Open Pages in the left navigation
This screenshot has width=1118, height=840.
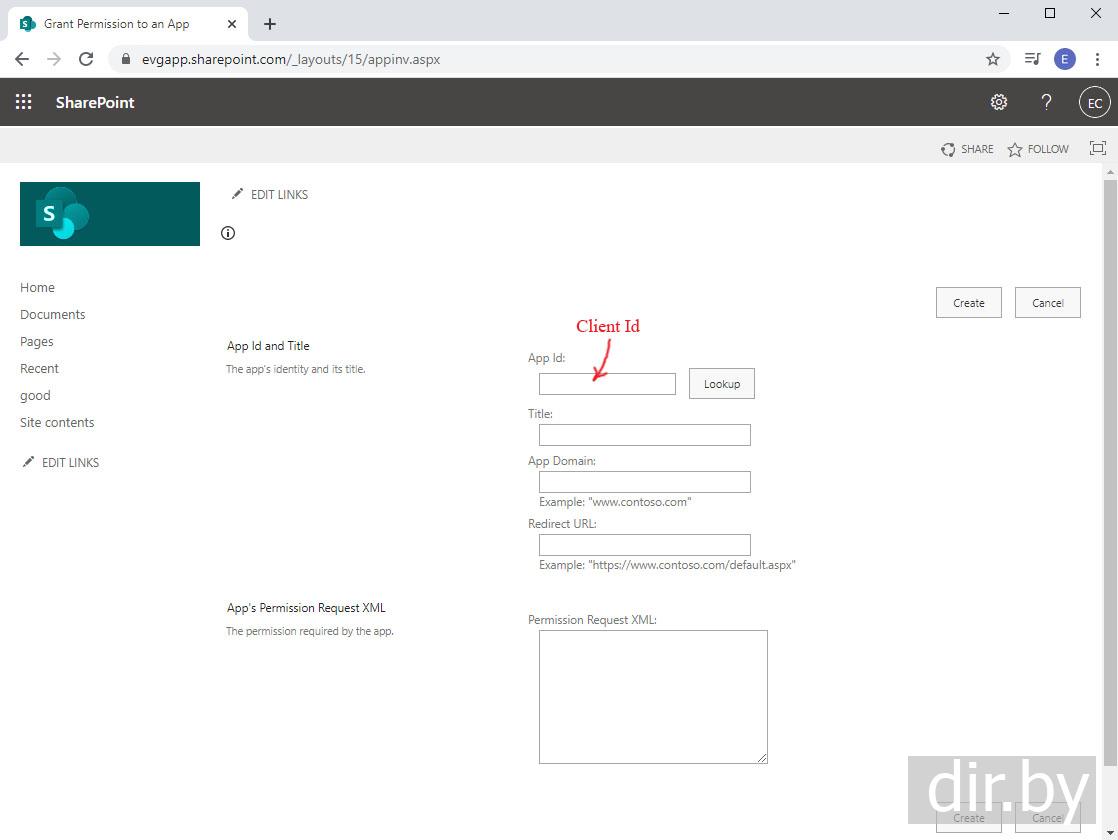36,342
